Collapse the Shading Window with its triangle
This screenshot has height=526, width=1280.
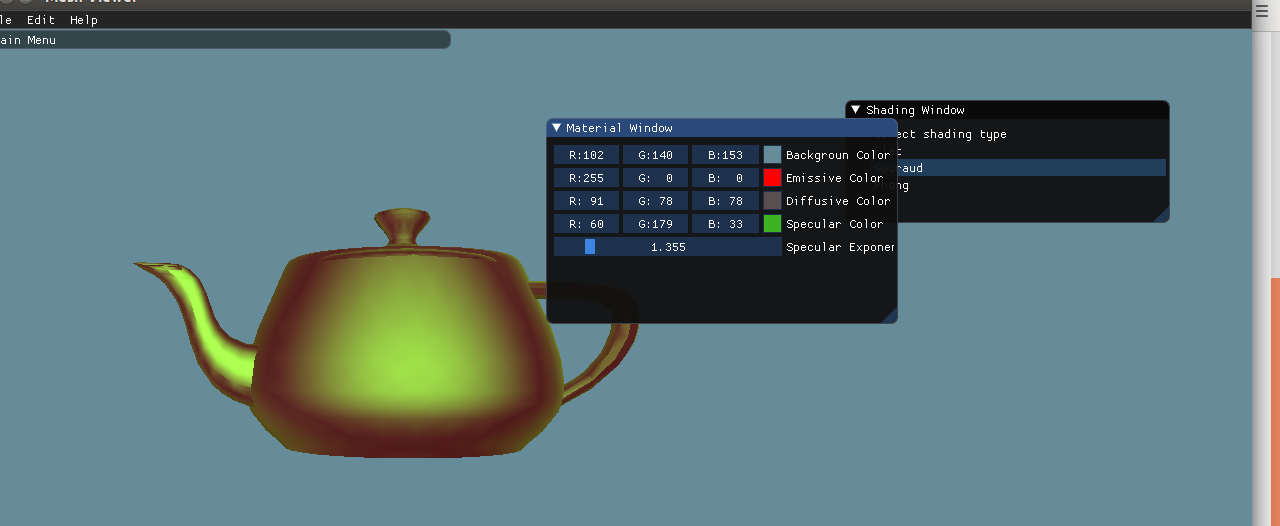[856, 110]
